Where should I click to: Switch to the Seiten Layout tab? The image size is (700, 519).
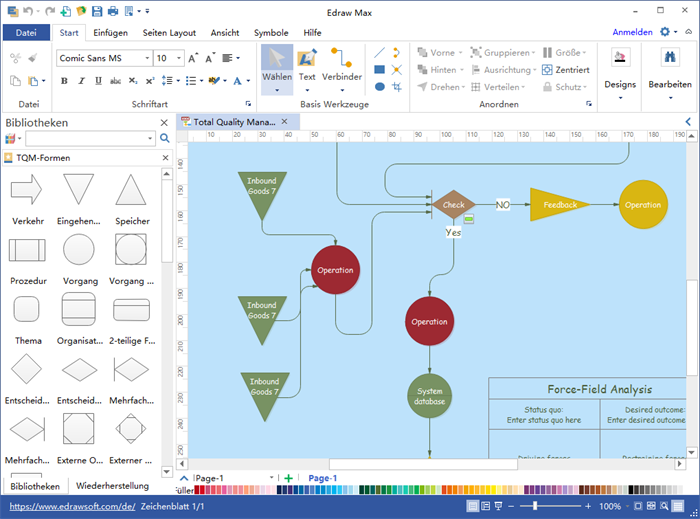click(x=170, y=32)
